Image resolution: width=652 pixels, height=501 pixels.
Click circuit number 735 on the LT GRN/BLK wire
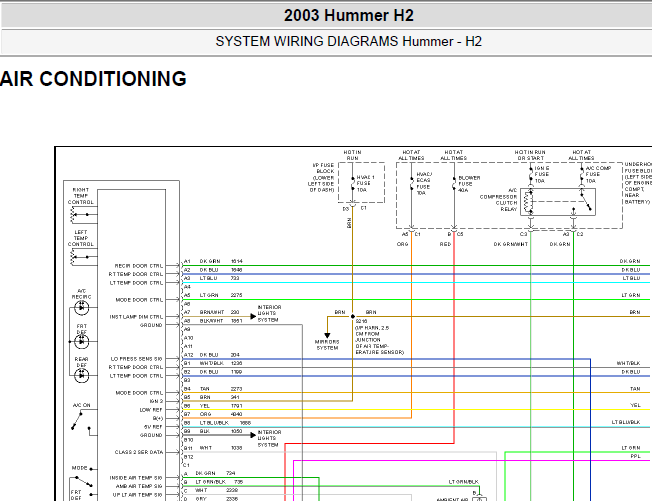[239, 482]
